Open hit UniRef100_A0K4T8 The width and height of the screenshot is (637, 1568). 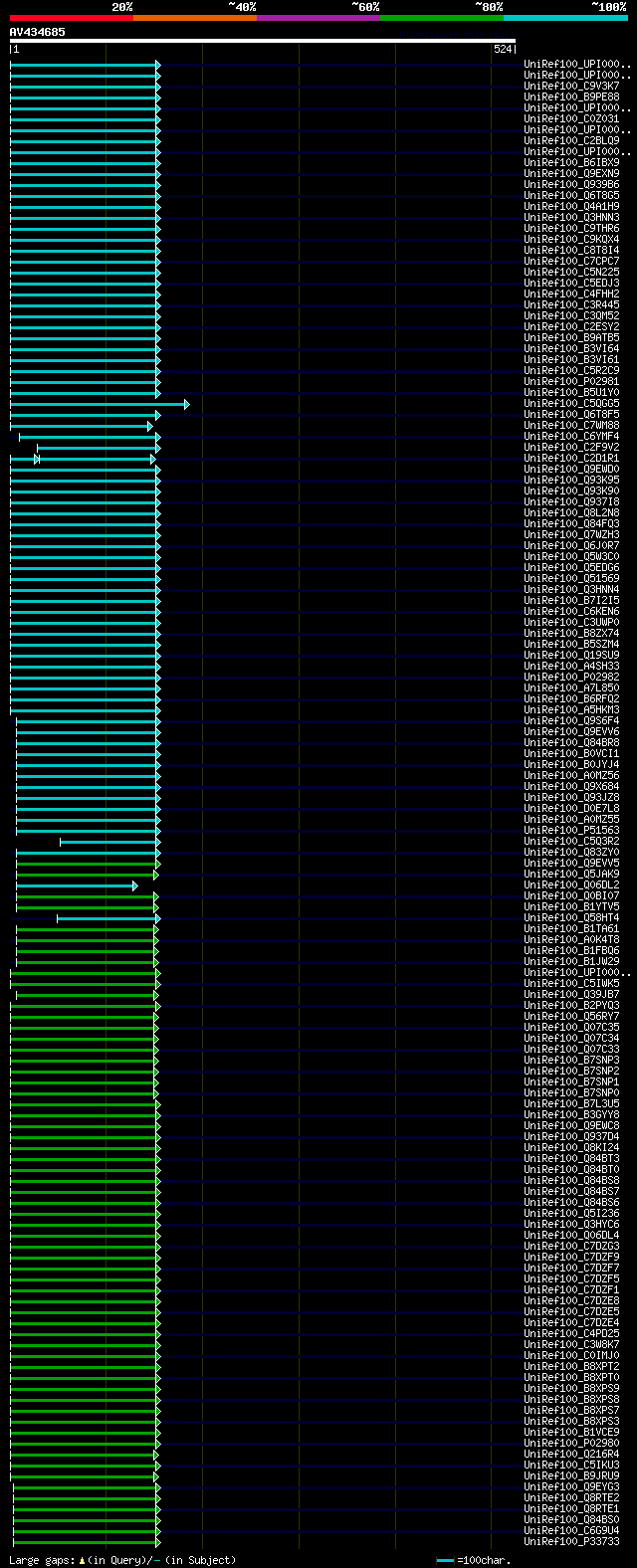tap(572, 940)
